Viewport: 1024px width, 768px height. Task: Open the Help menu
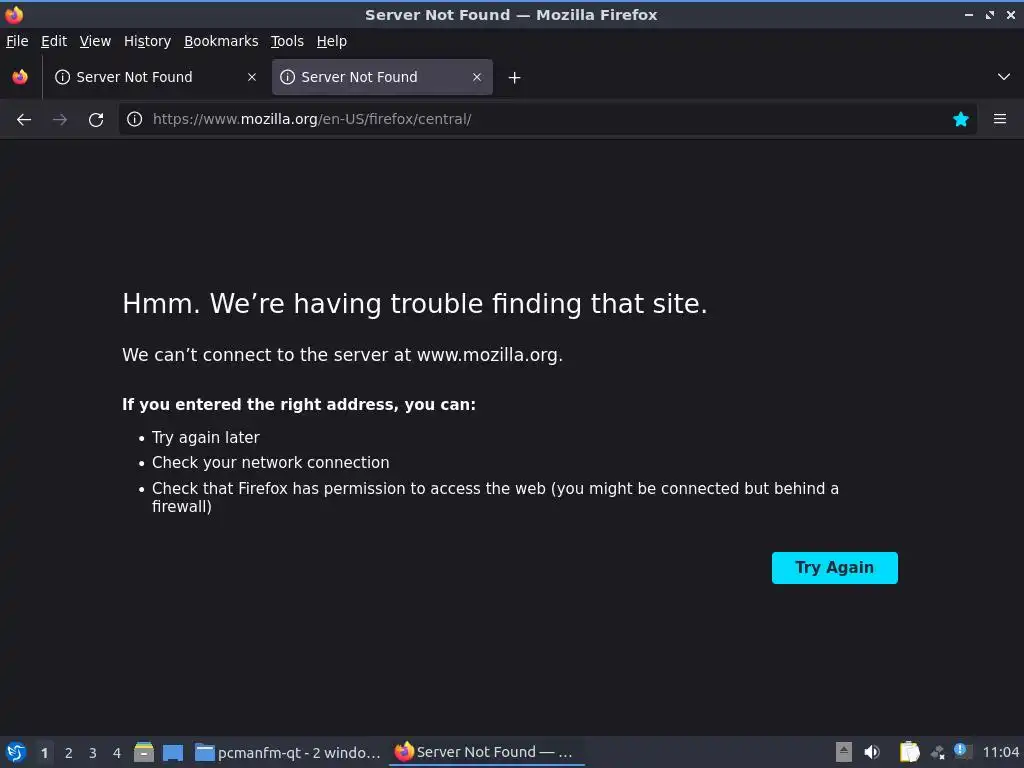tap(332, 41)
